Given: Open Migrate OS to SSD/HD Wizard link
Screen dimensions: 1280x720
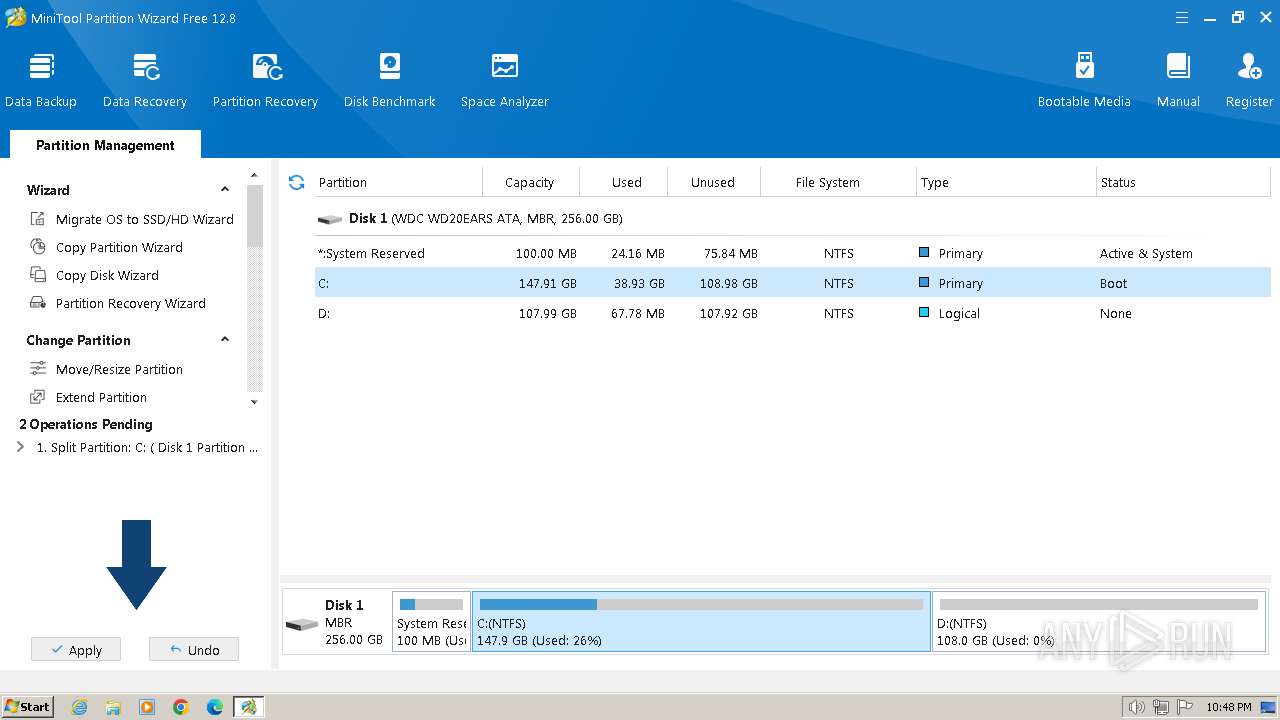Looking at the screenshot, I should (x=145, y=219).
